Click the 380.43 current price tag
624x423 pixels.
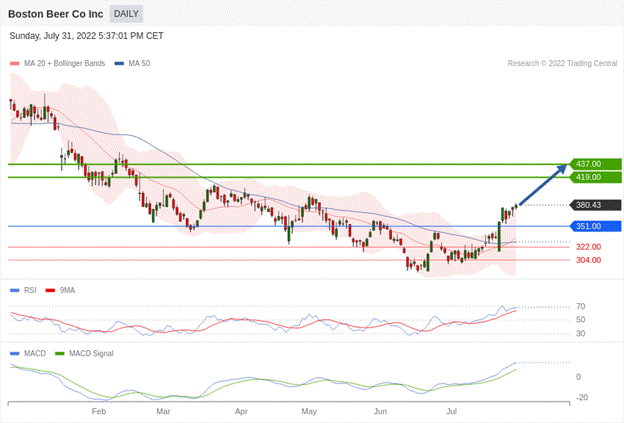(x=595, y=205)
